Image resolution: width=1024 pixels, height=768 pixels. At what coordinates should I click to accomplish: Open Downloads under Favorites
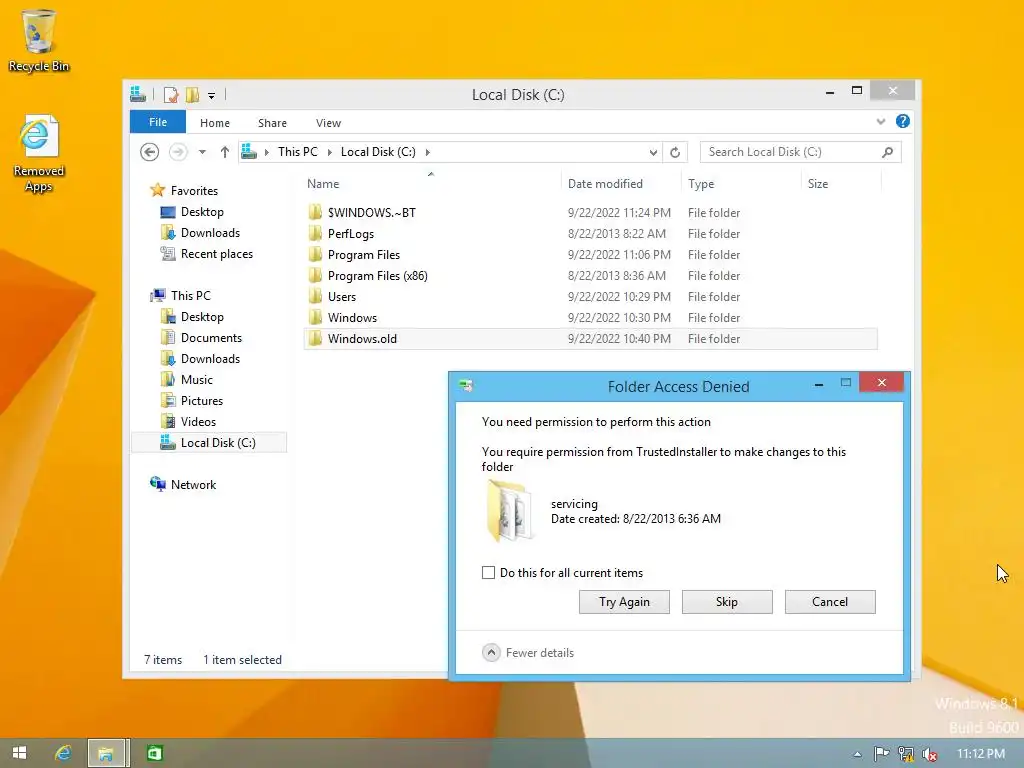[x=210, y=232]
